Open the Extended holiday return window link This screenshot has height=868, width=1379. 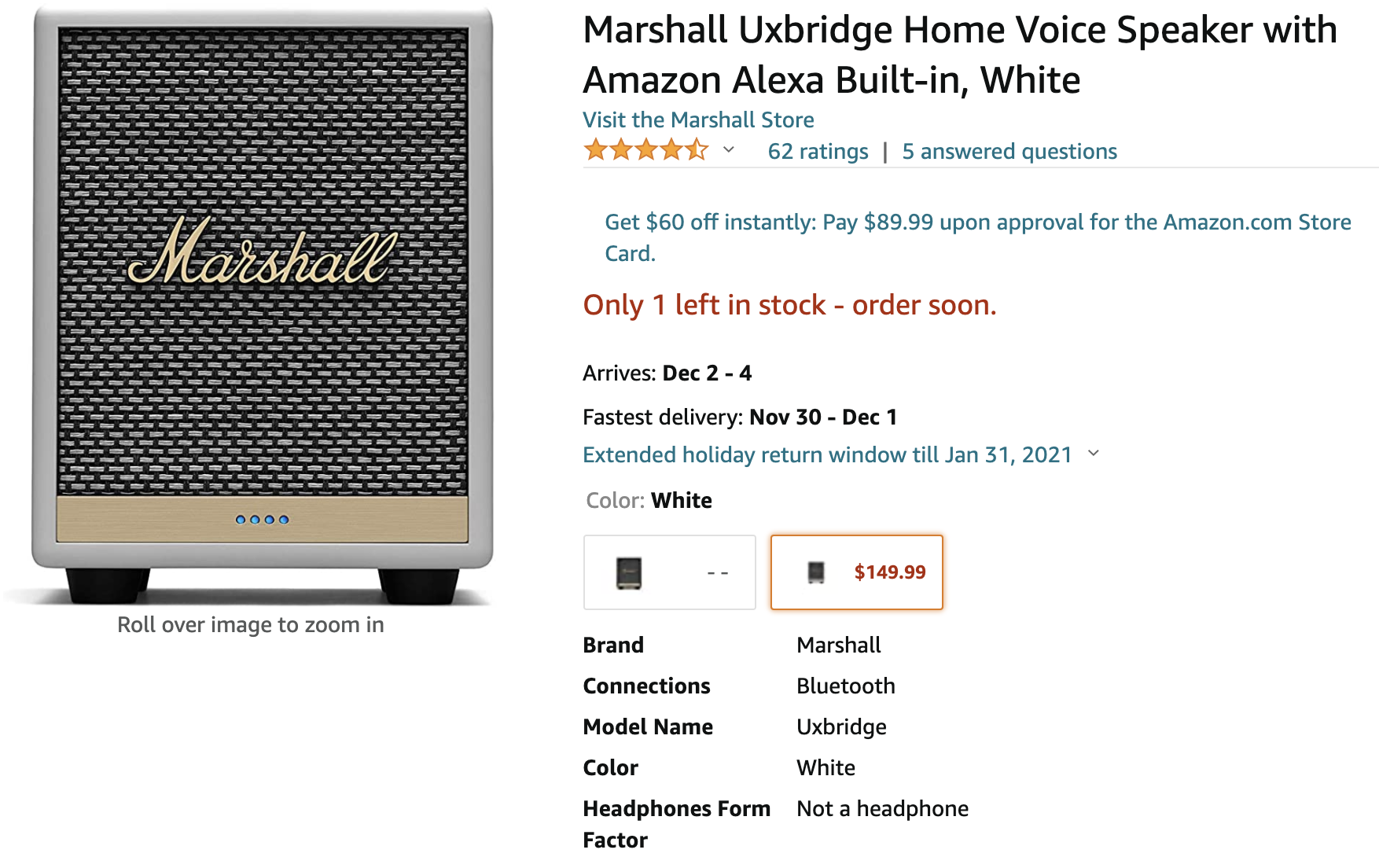827,455
